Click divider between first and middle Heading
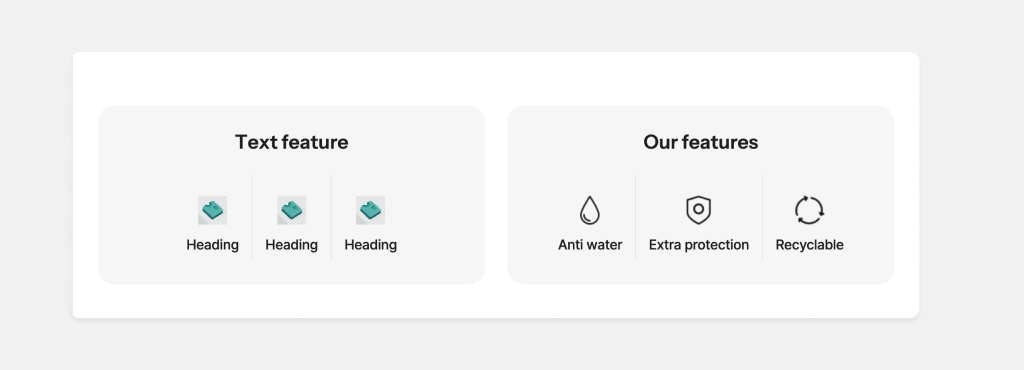 click(252, 217)
